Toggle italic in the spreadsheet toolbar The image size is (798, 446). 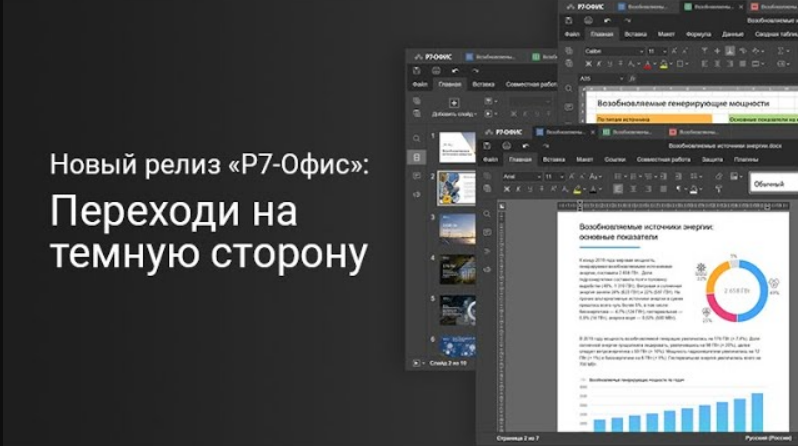pyautogui.click(x=599, y=64)
